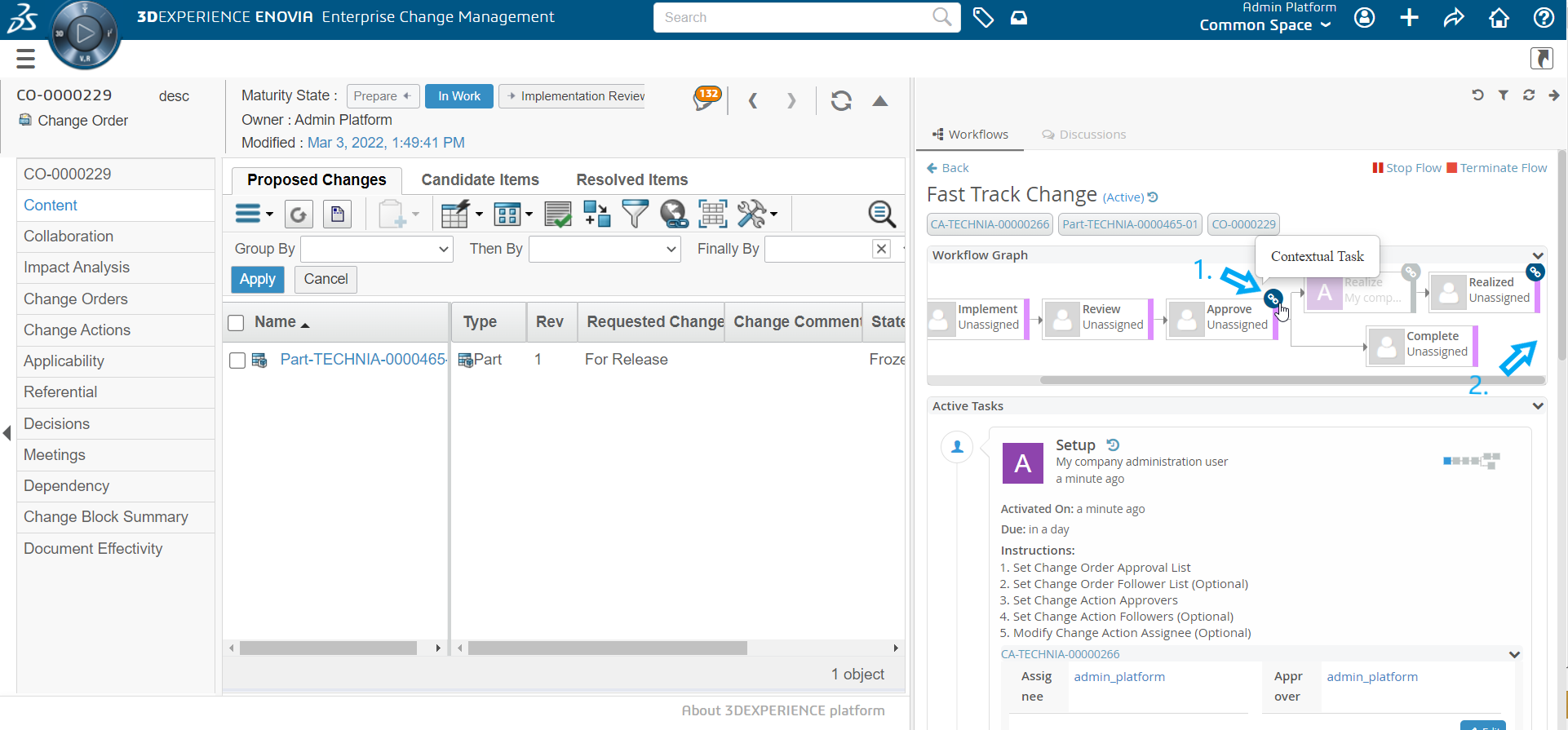1568x730 pixels.
Task: Toggle the select-all checkbox in Name header
Action: click(x=237, y=323)
